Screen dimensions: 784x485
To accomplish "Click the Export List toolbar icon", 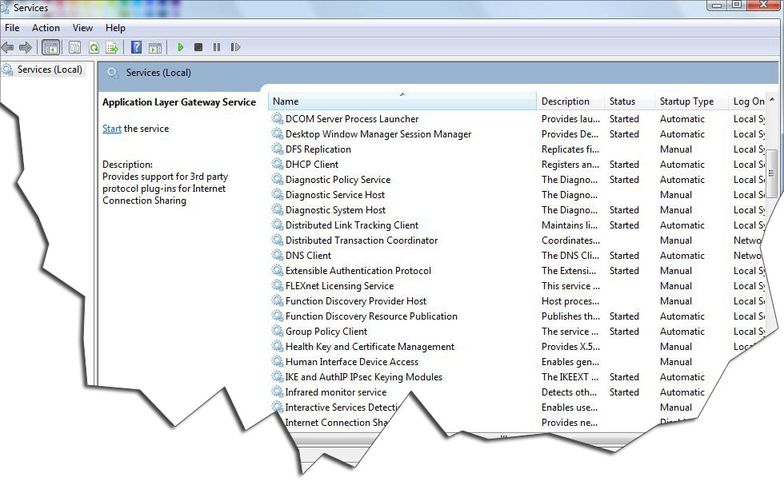I will [x=112, y=47].
